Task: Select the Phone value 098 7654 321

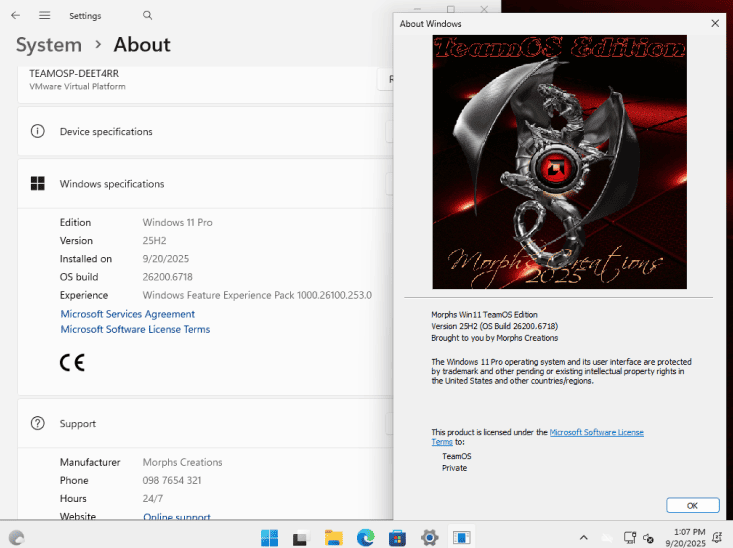Action: click(172, 481)
